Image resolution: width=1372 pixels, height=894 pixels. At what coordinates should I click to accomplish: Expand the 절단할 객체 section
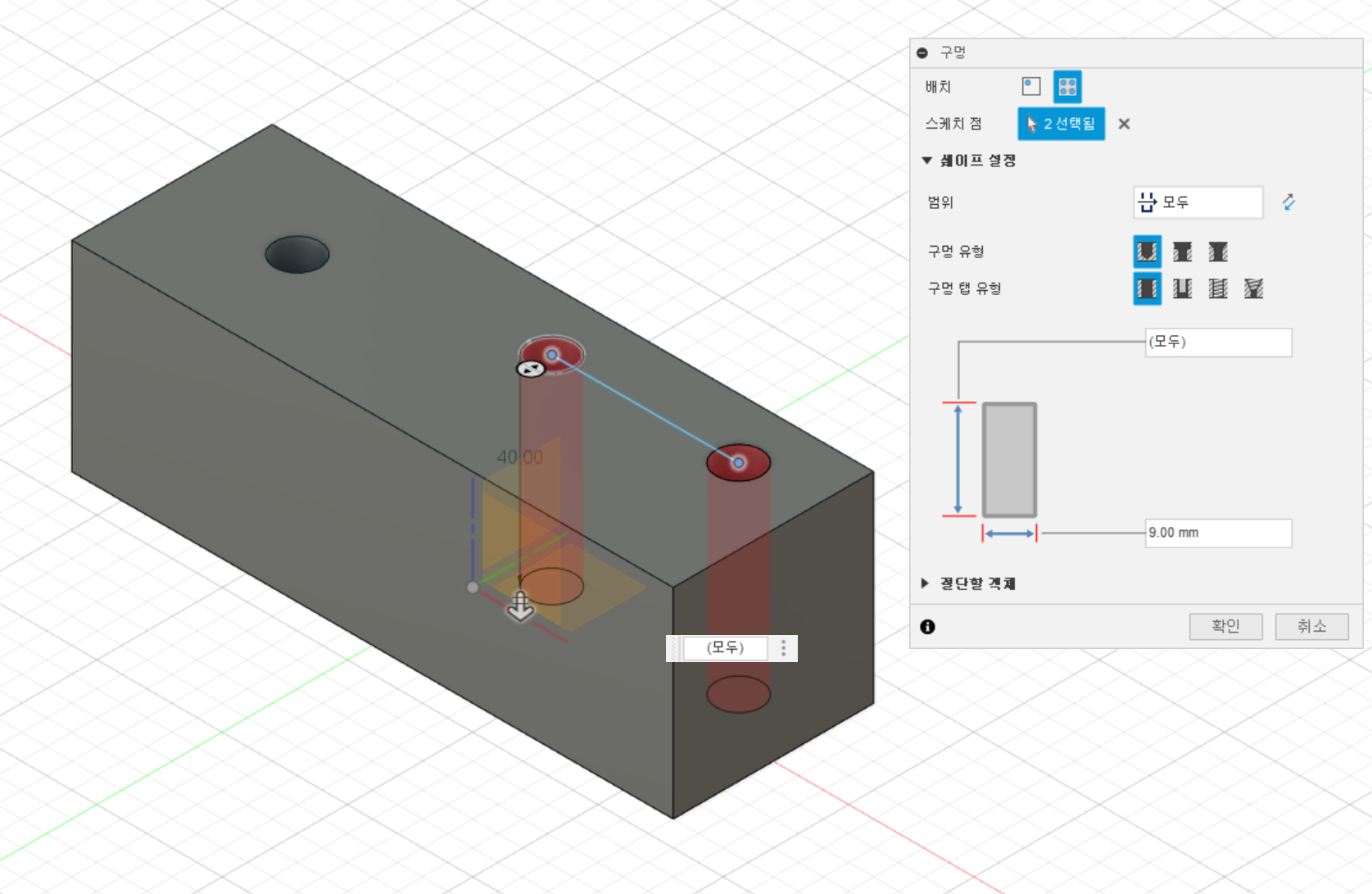click(925, 583)
